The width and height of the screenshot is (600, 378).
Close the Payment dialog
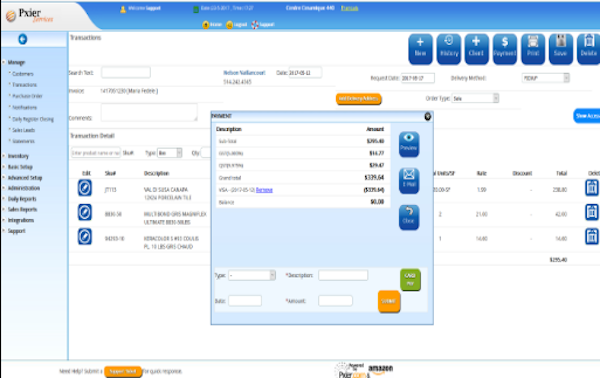428,116
